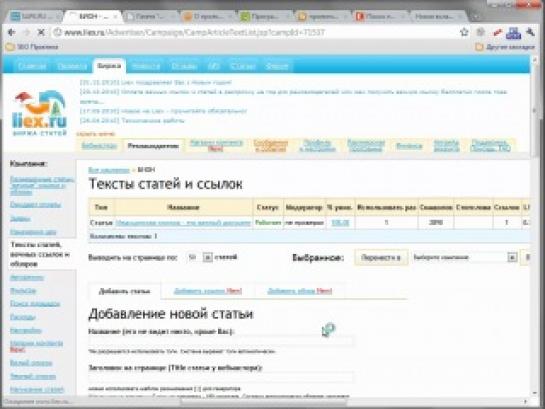Focus the Название input field for new article
The height and width of the screenshot is (409, 545).
[x=221, y=341]
